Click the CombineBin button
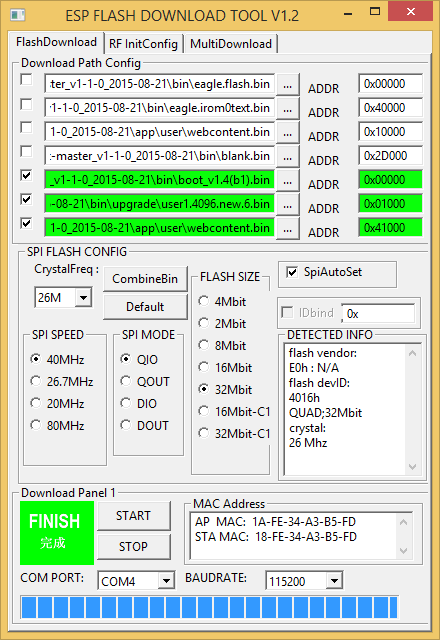Screen dimensions: 440x640 click(145, 279)
